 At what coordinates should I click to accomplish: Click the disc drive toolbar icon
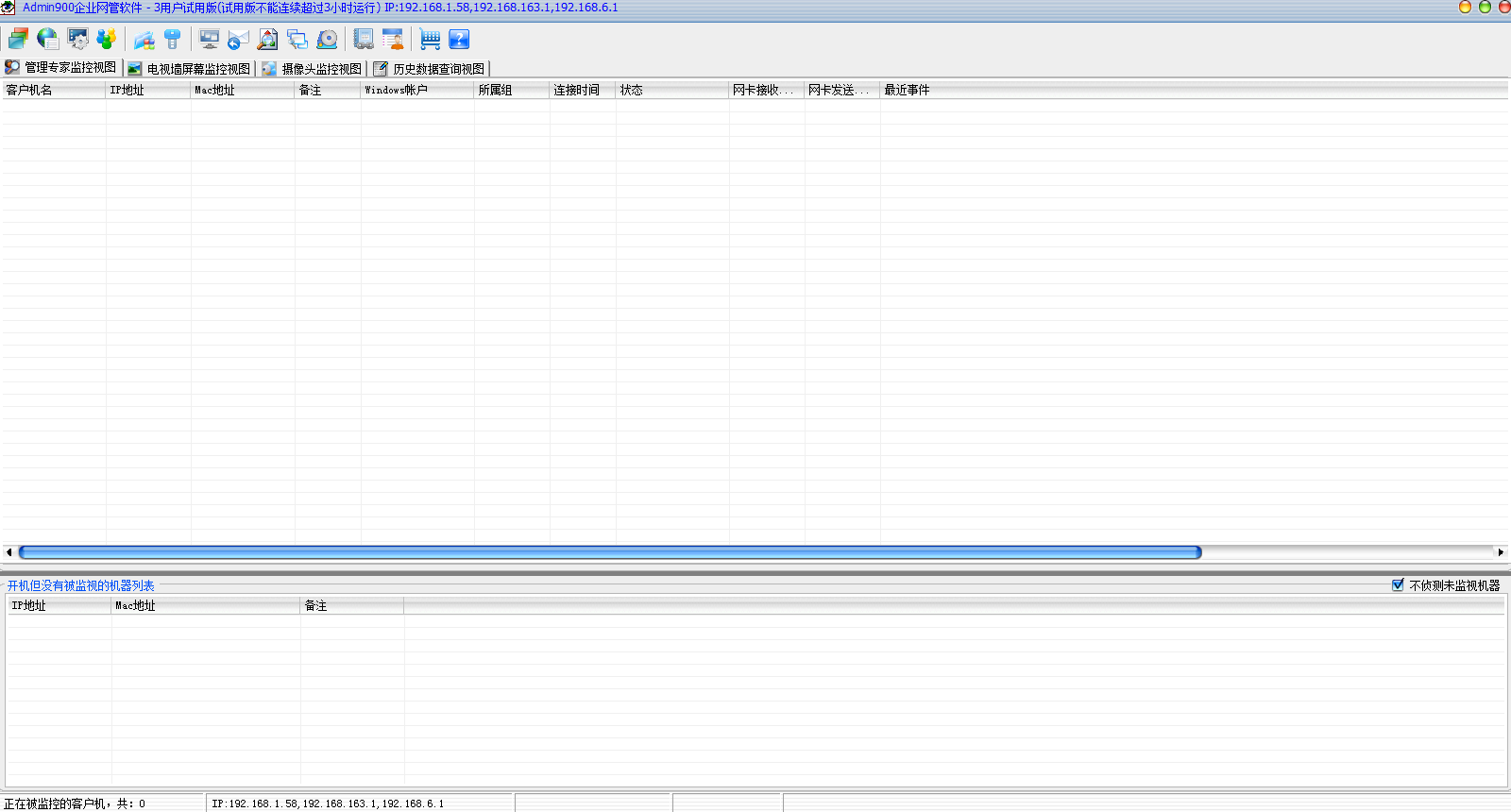point(327,39)
